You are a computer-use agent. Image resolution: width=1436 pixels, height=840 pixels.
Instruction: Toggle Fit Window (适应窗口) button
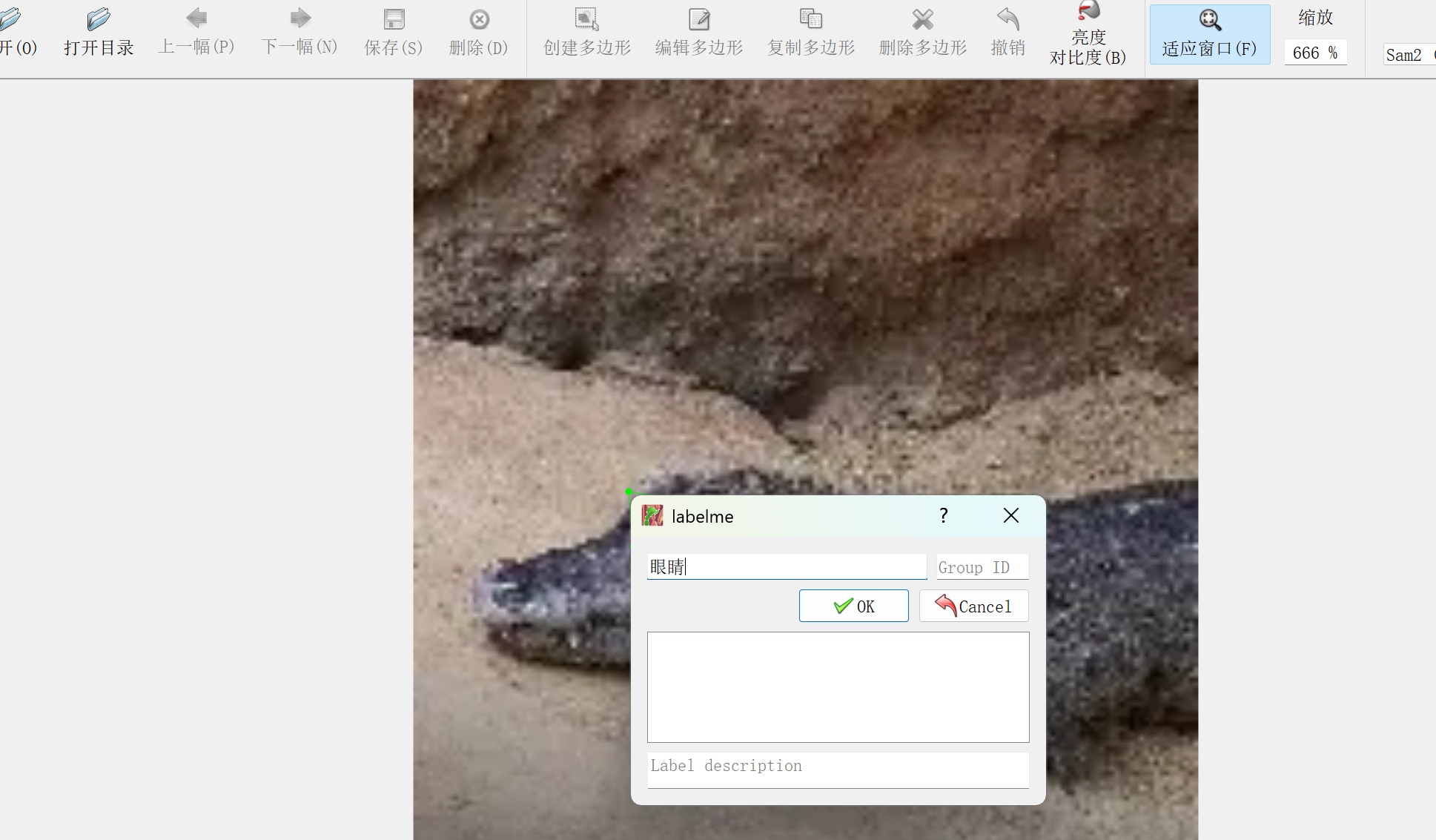point(1209,33)
